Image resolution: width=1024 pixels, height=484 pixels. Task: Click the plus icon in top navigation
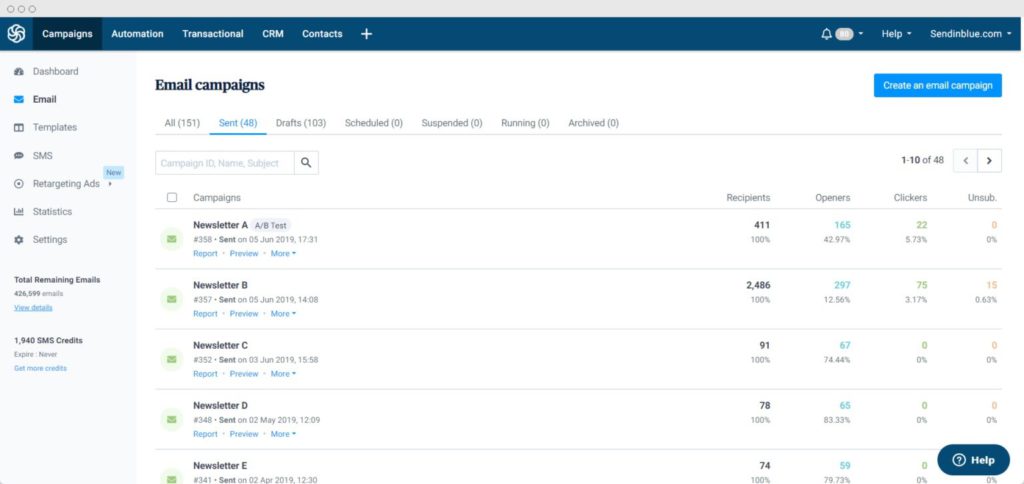pyautogui.click(x=366, y=34)
